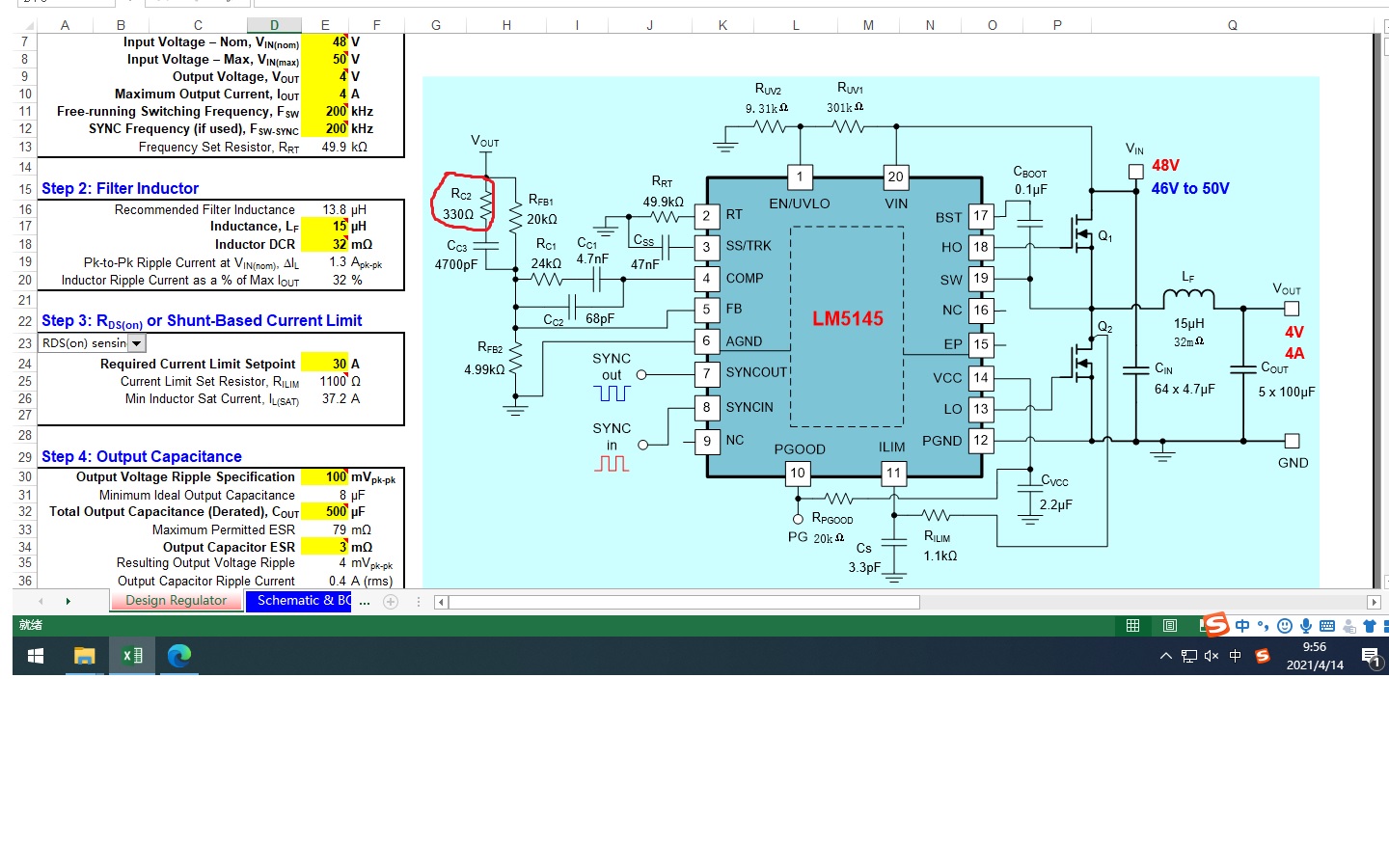This screenshot has height=868, width=1389.
Task: Select column D header
Action: tap(274, 25)
